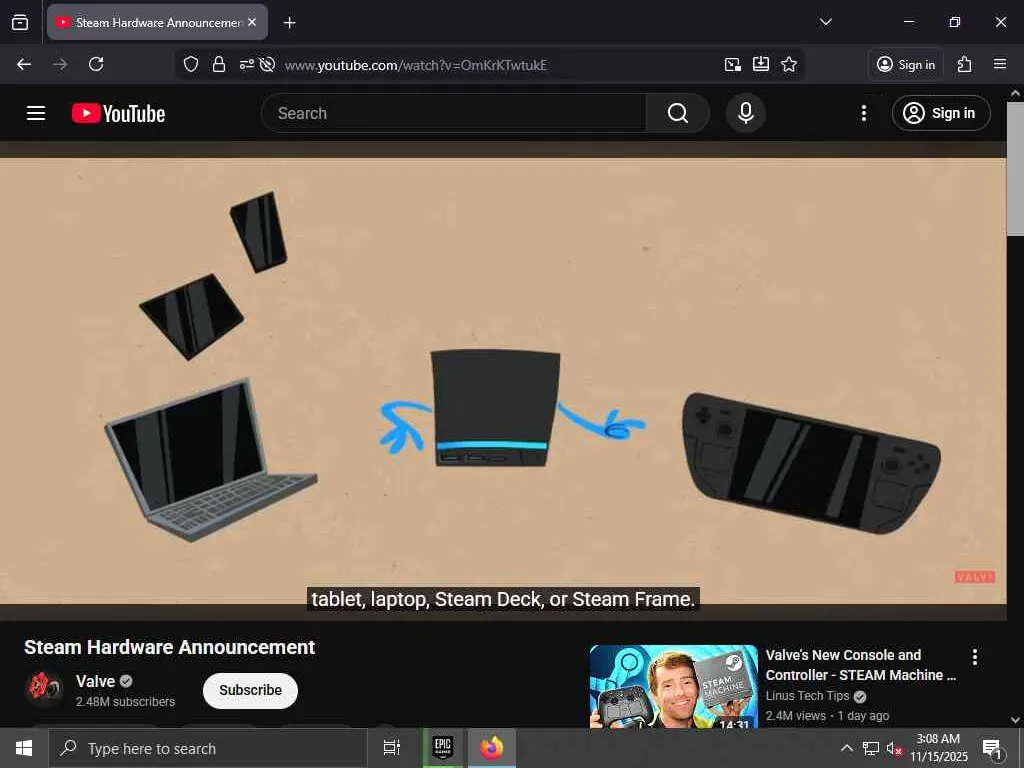Open site permissions settings icon

246,64
